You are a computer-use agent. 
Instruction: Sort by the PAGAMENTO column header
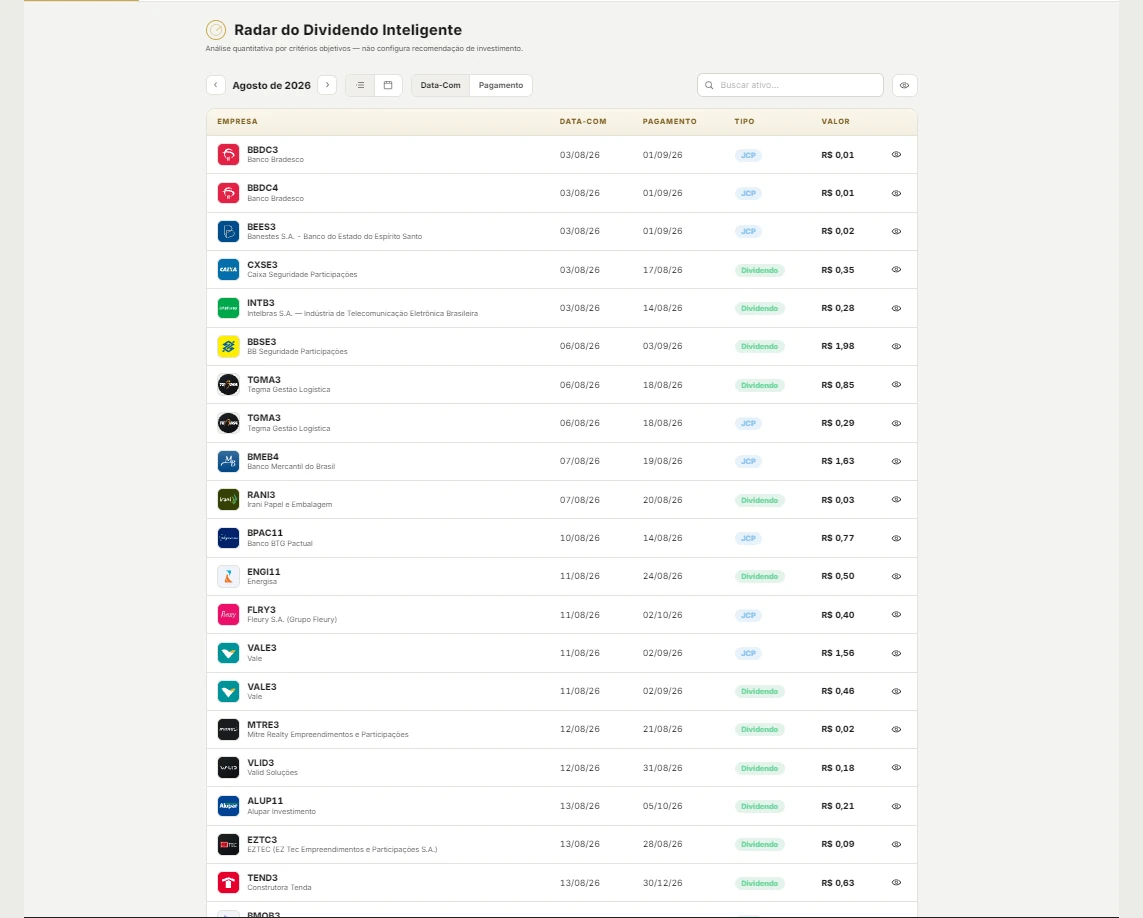pyautogui.click(x=669, y=122)
